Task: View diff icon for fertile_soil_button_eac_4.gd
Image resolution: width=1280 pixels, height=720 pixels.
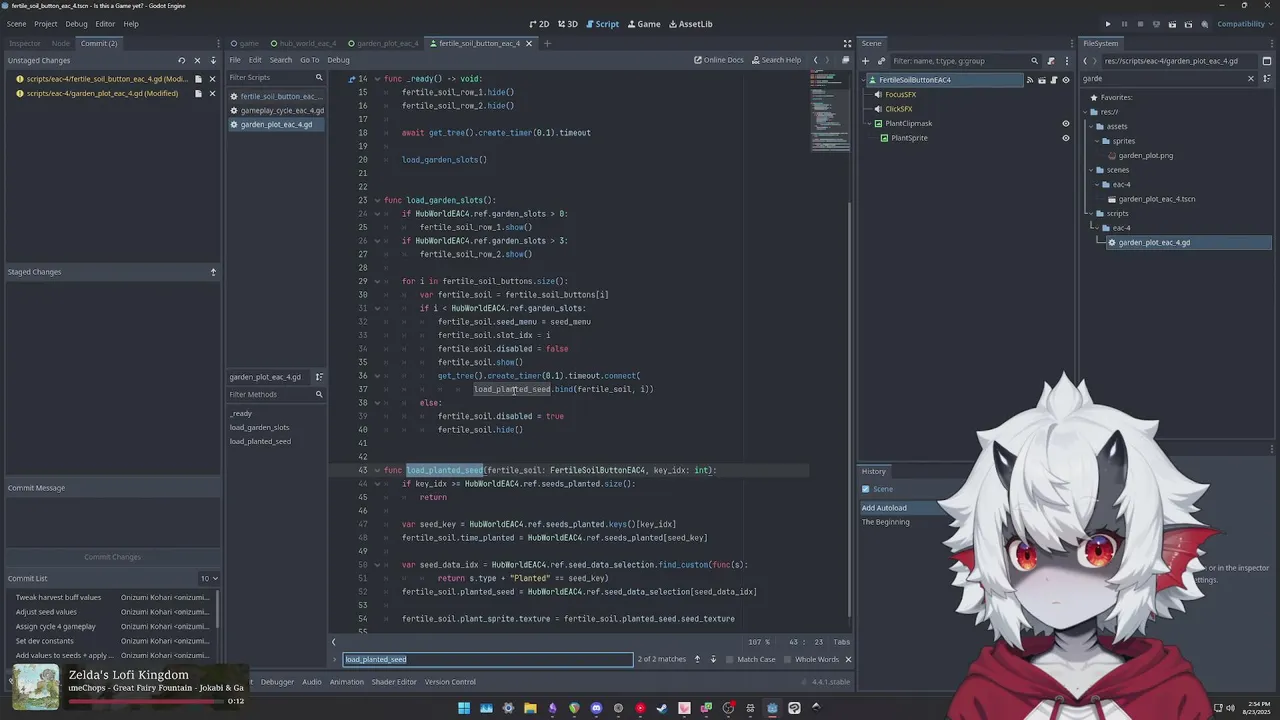Action: [198, 79]
